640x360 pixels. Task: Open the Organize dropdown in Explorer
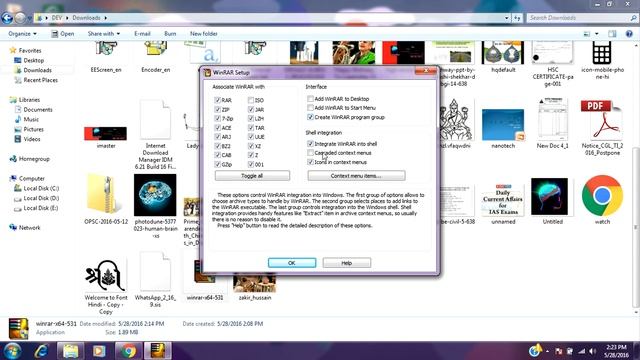22,34
